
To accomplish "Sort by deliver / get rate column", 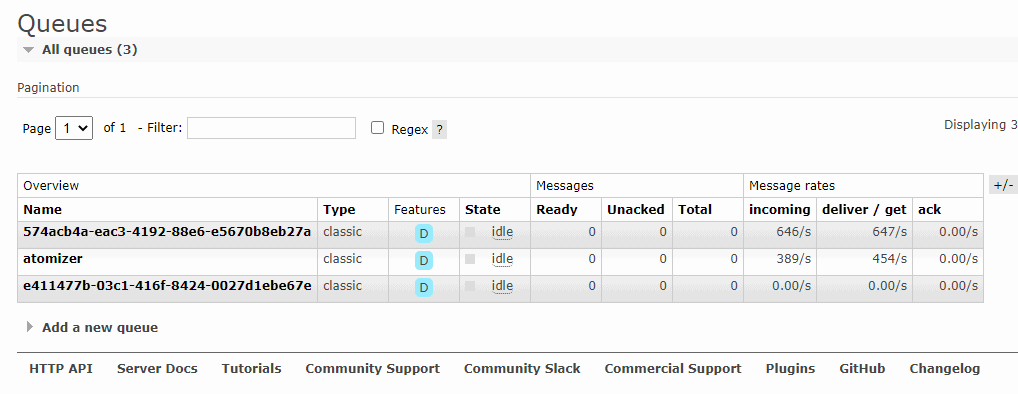I will 864,210.
